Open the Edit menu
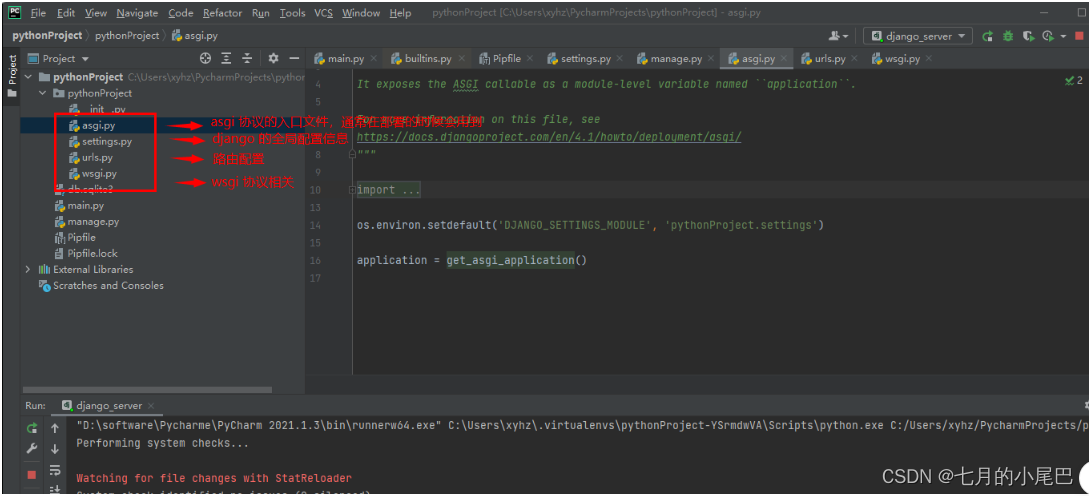This screenshot has height=496, width=1089. 66,13
